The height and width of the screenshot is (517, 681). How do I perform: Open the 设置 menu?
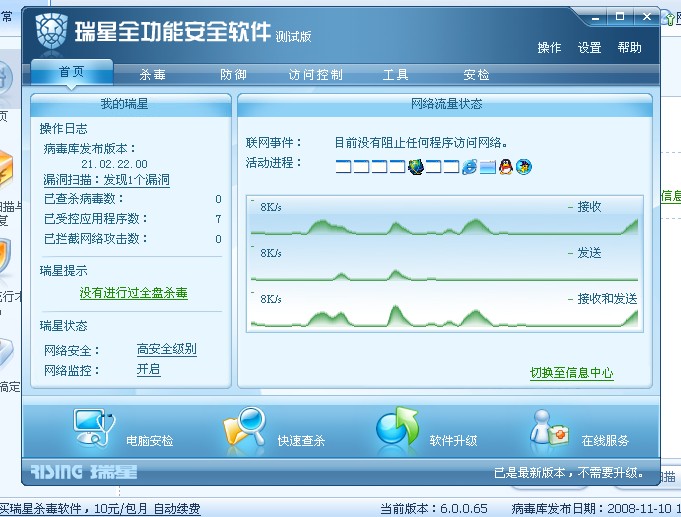point(589,47)
